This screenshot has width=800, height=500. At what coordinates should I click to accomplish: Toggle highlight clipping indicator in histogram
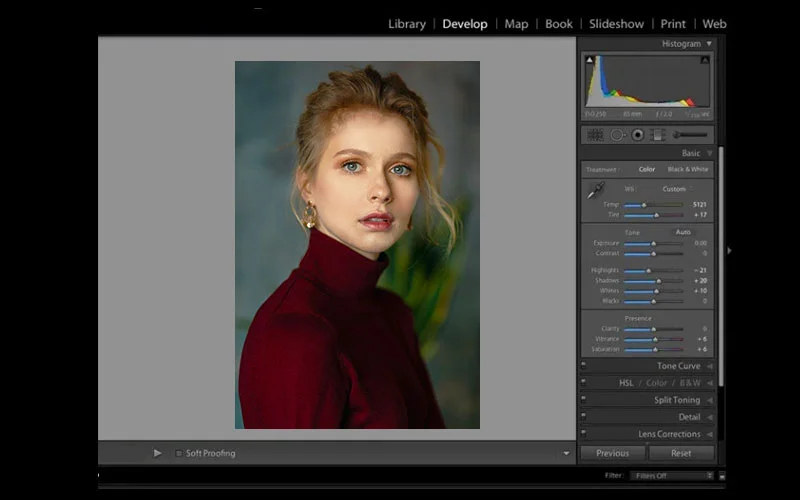tap(705, 60)
